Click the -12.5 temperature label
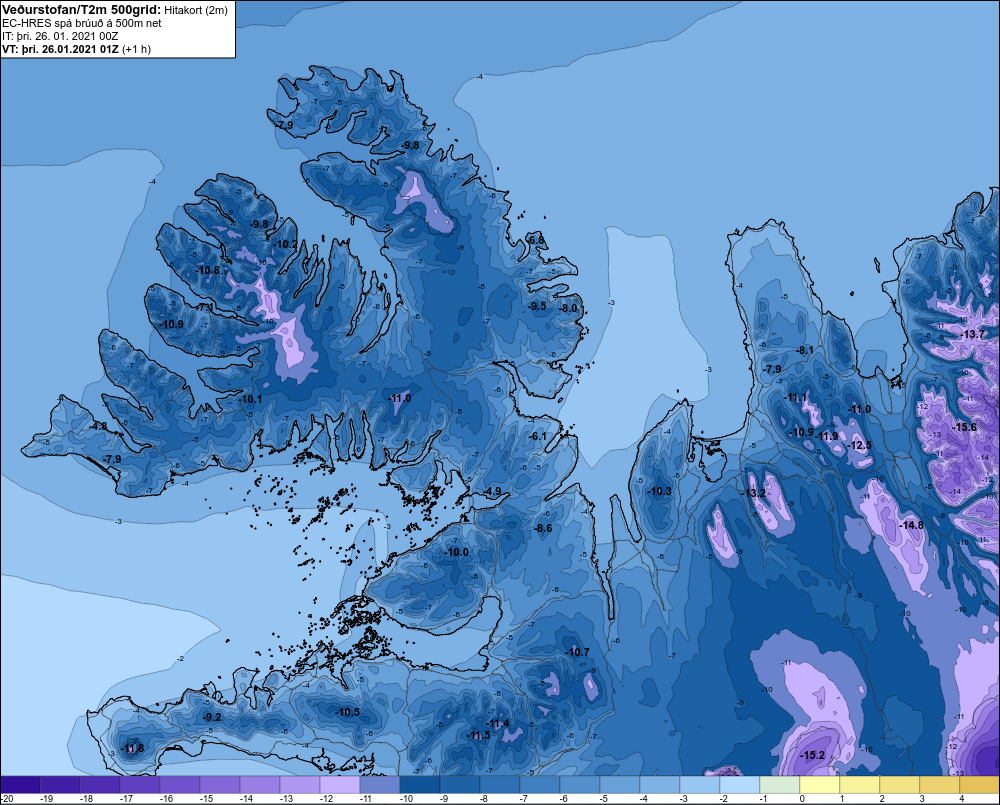 pyautogui.click(x=859, y=445)
